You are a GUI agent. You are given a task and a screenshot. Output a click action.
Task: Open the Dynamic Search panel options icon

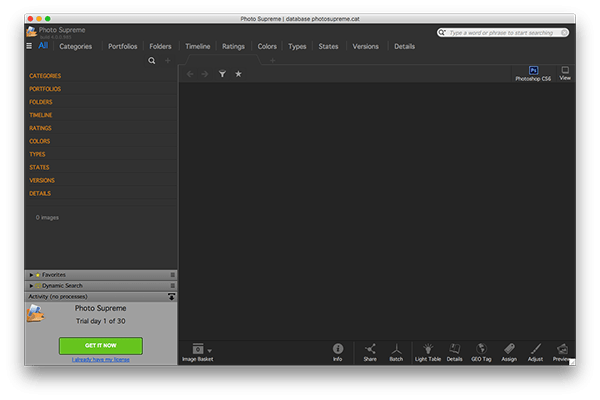[x=173, y=286]
